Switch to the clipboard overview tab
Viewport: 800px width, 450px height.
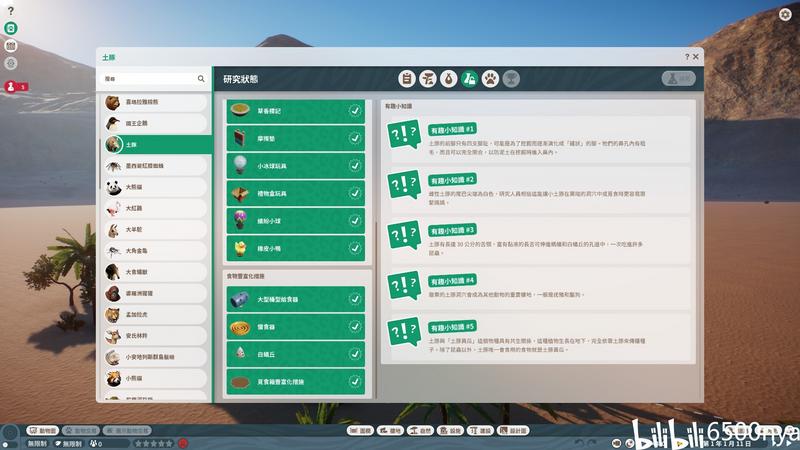click(407, 79)
